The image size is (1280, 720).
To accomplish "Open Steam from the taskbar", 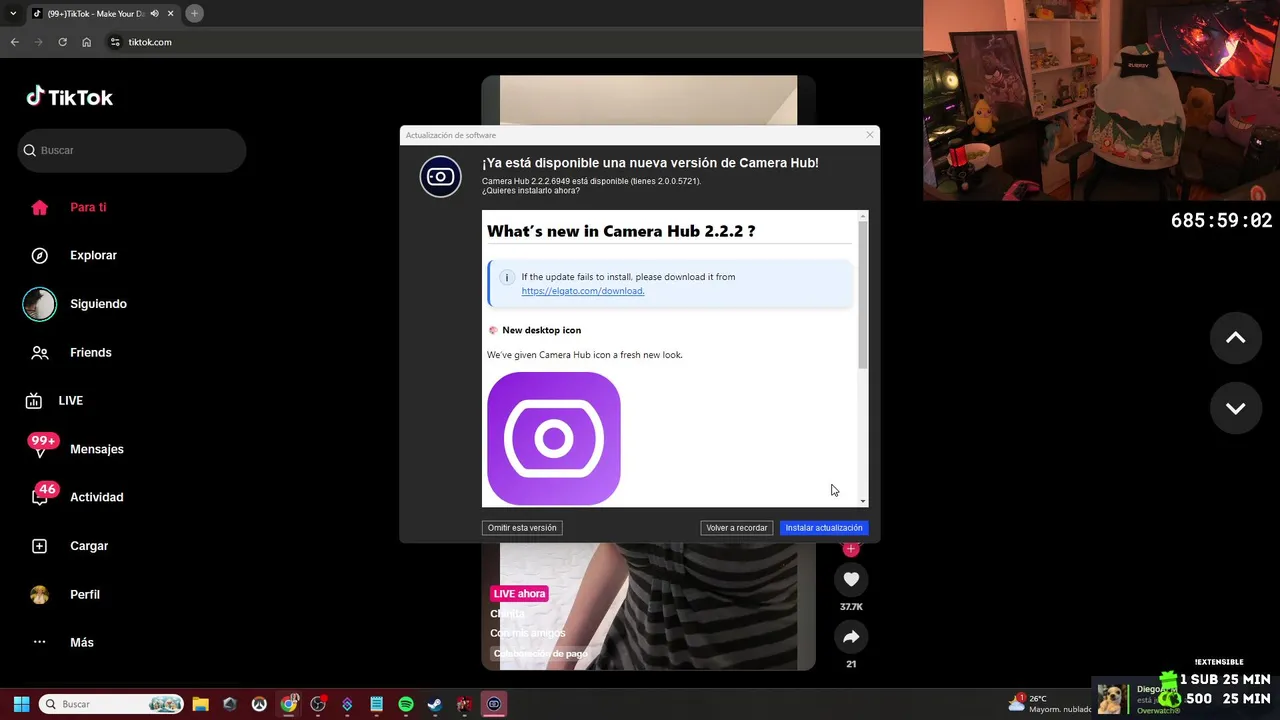I will (435, 704).
